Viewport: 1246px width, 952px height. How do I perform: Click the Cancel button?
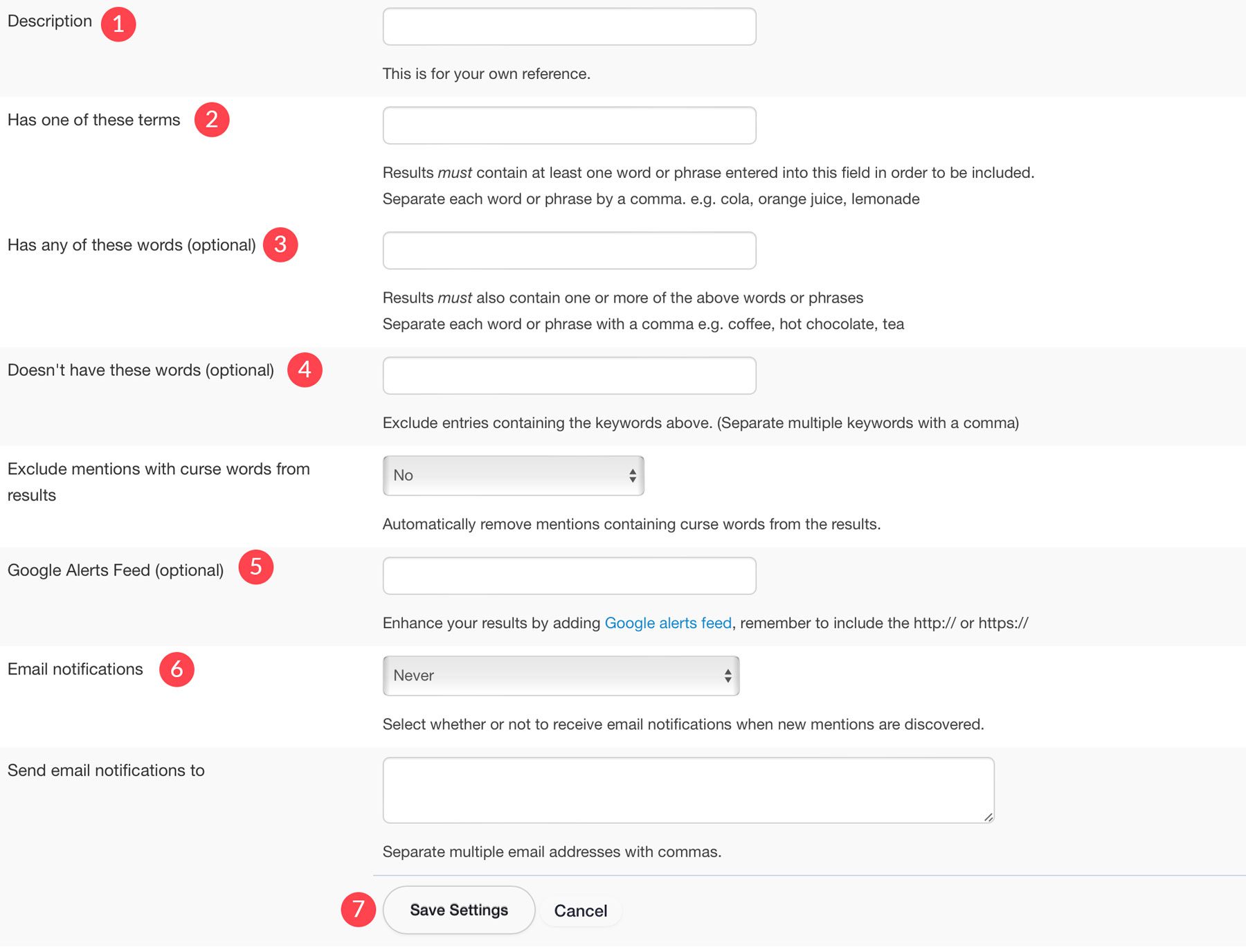coord(581,910)
